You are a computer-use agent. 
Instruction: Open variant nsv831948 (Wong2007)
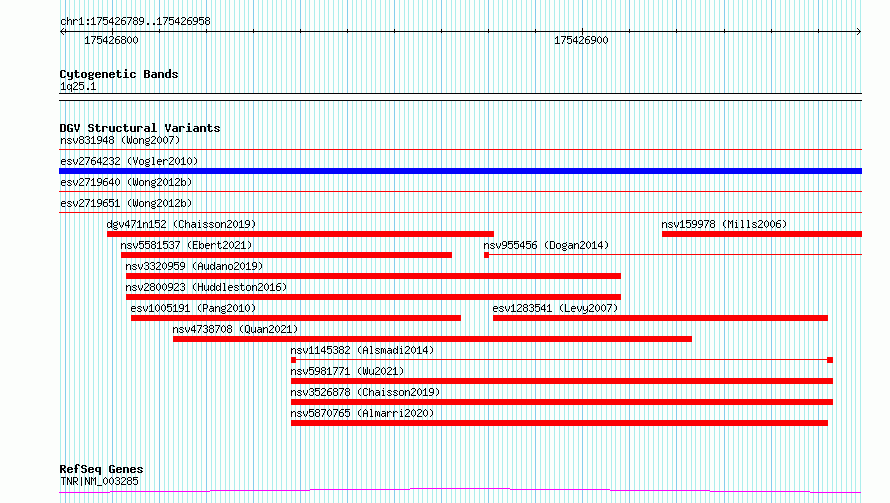click(120, 140)
